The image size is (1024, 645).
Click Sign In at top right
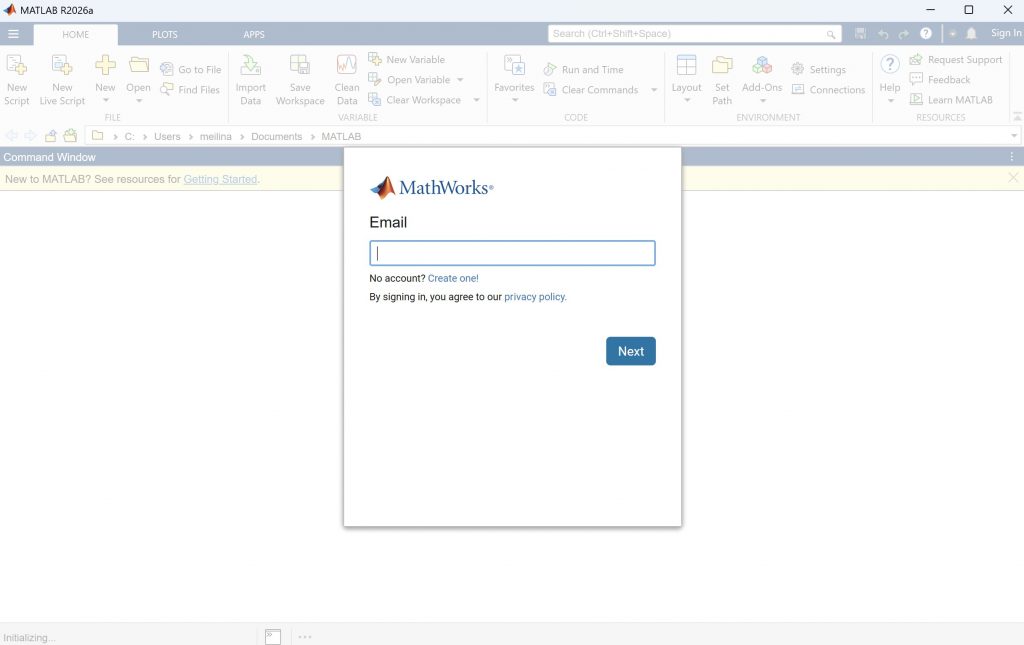(x=1006, y=33)
